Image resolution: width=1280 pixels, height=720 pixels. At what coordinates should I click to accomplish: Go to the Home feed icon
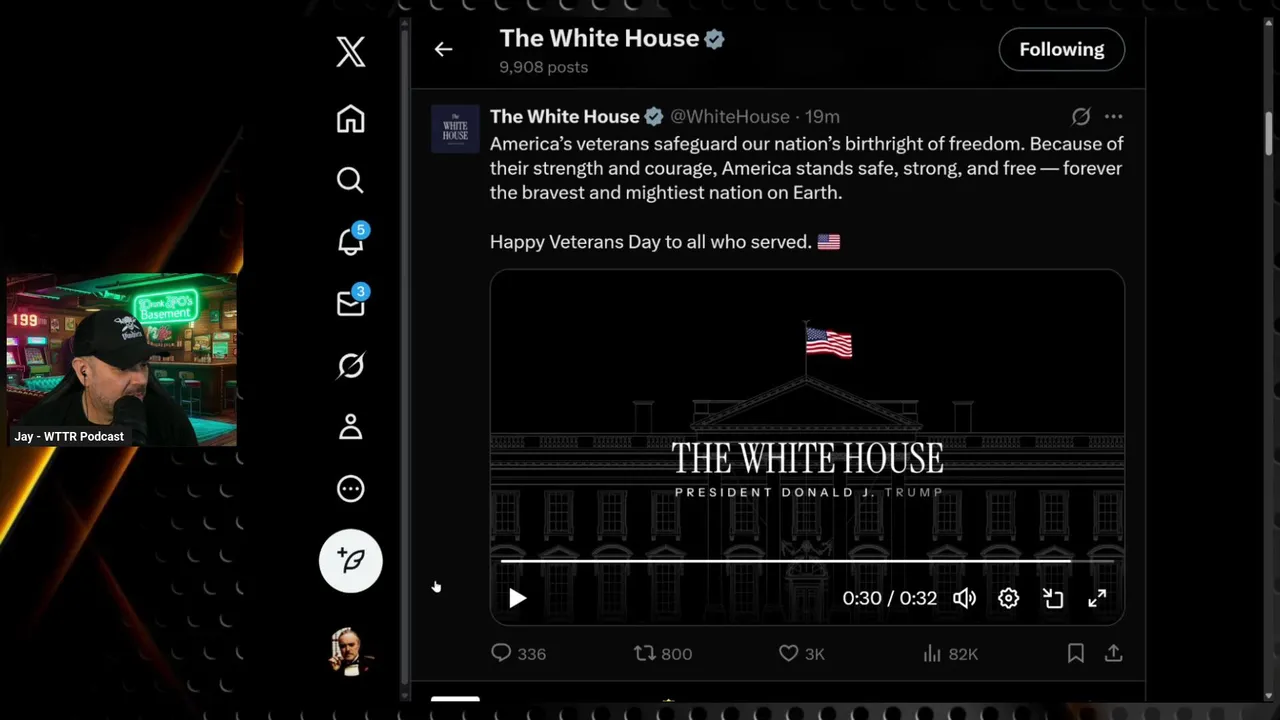pyautogui.click(x=350, y=119)
